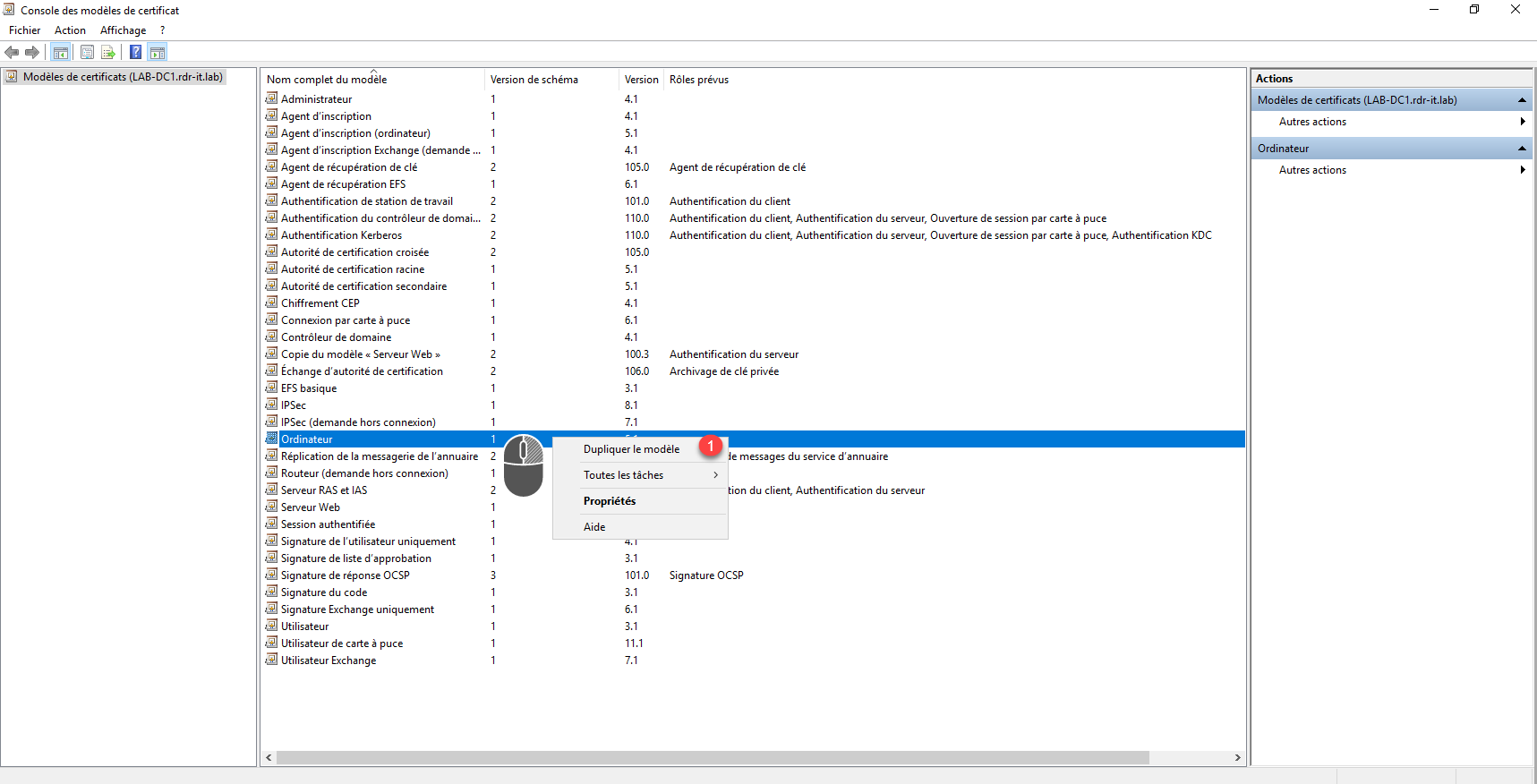This screenshot has height=784, width=1537.
Task: Click the Export list toolbar icon
Action: tap(108, 53)
